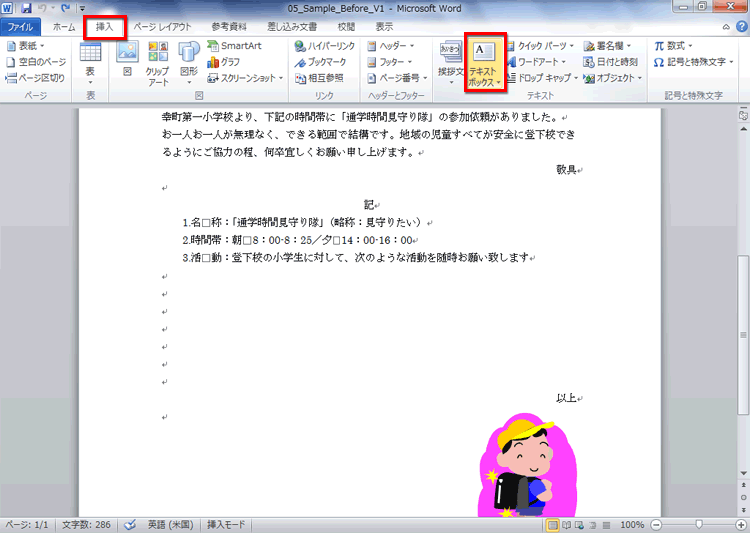Image resolution: width=750 pixels, height=533 pixels.
Task: Minimize the ribbon with caret icon
Action: point(726,27)
